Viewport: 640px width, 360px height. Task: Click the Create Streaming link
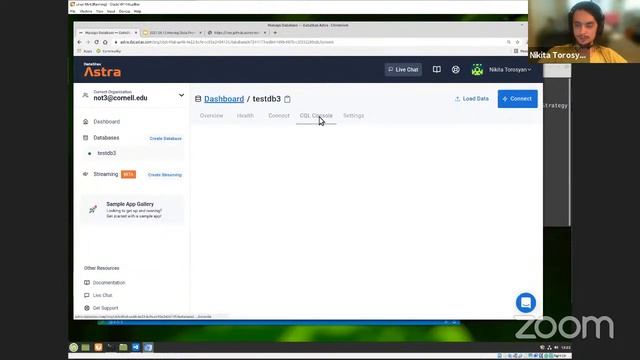coord(165,175)
